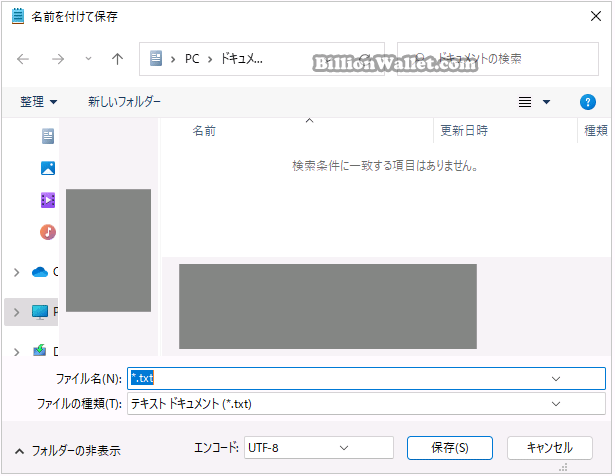Create a new folder with 新しいフォルダー
615x476 pixels.
click(x=124, y=102)
